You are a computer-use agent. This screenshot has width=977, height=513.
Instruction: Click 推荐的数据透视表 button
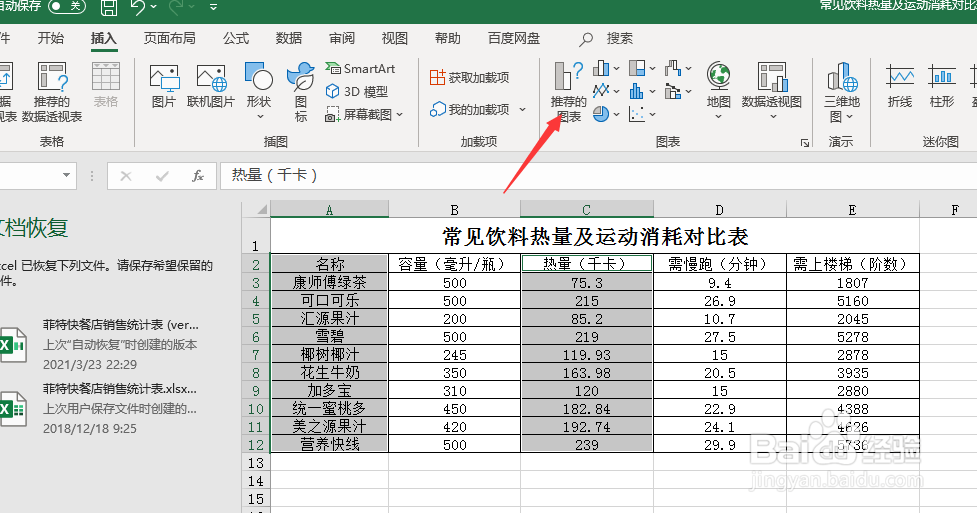tap(52, 92)
